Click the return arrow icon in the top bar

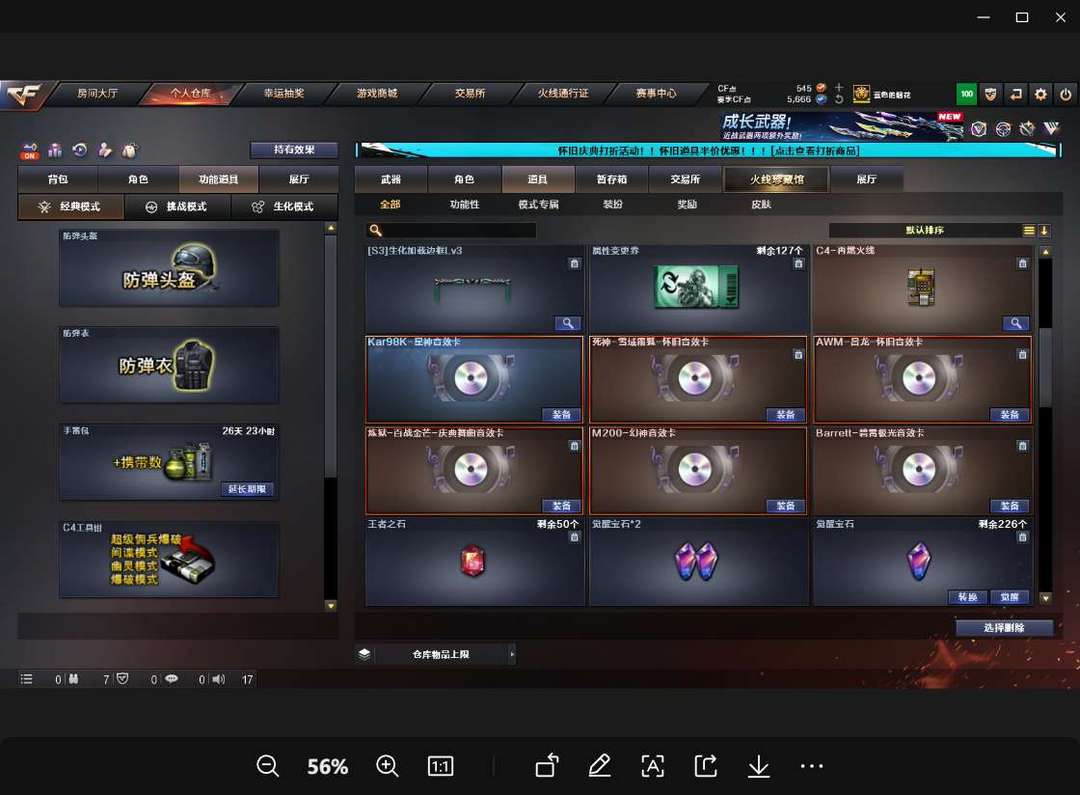pos(1016,94)
